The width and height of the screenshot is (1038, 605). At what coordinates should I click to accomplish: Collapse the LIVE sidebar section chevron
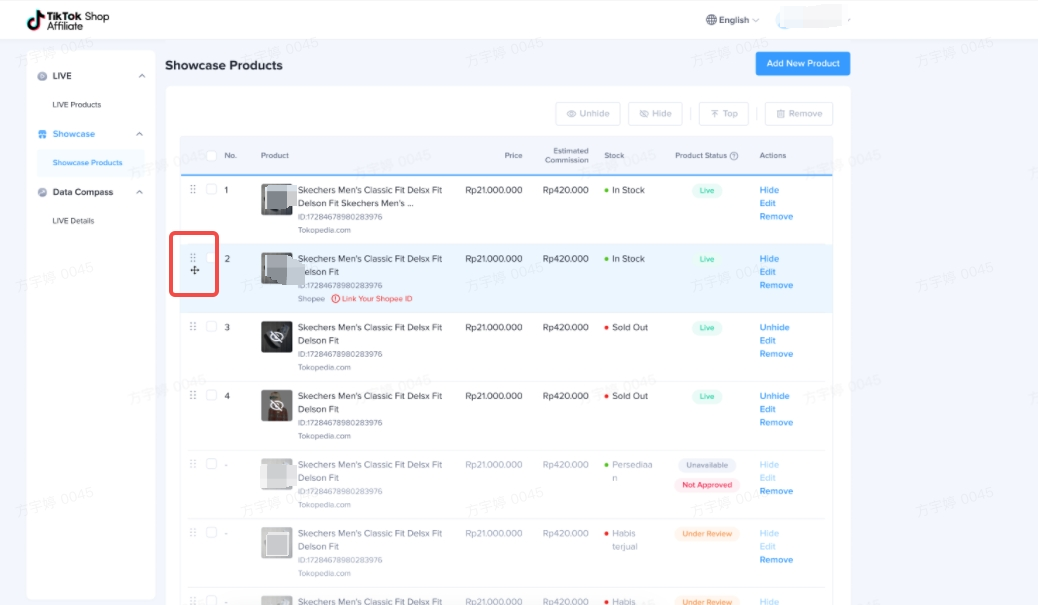(x=139, y=76)
